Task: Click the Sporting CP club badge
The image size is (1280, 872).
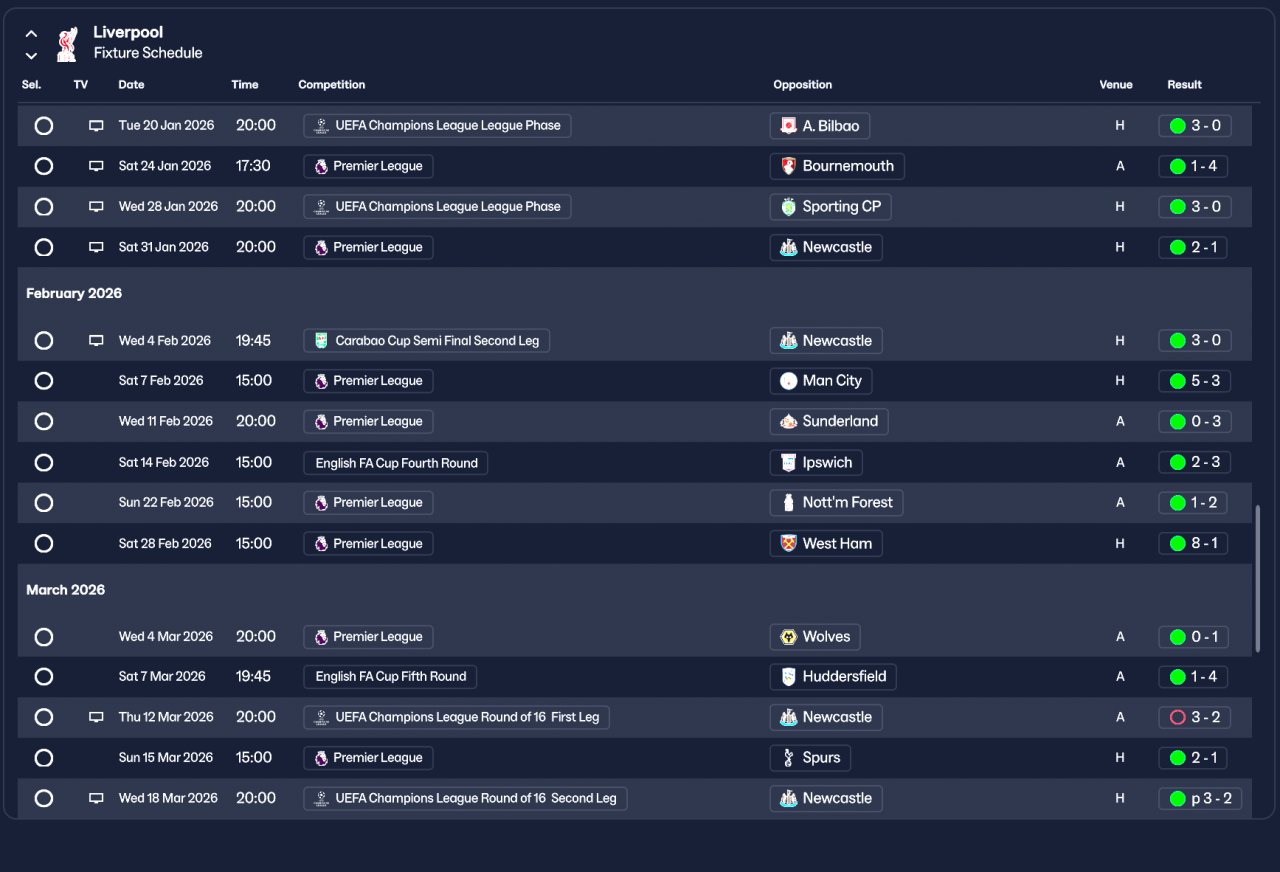Action: (x=788, y=207)
